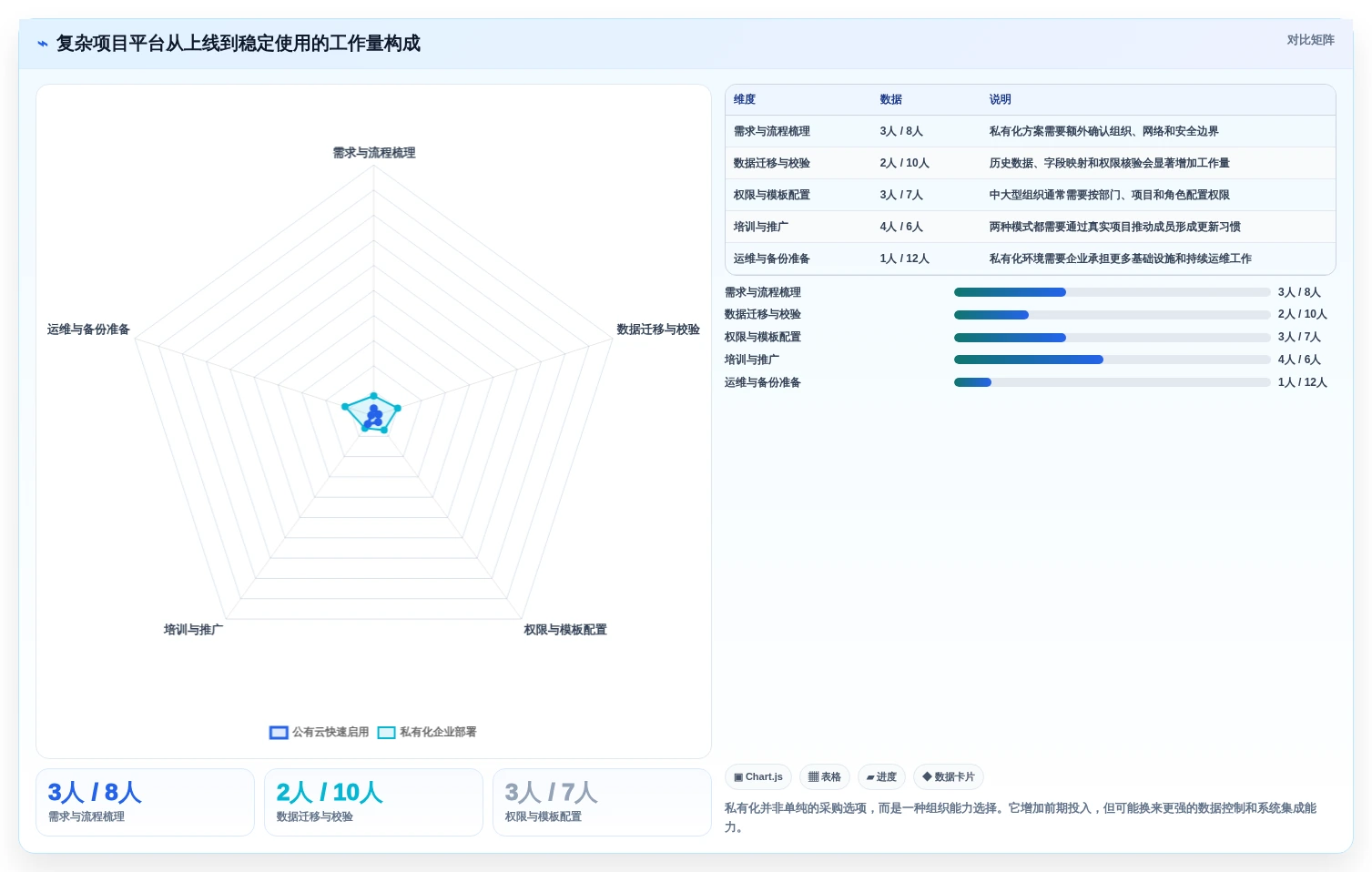Click the 进度 tag chip
Viewport: 1372px width, 872px height.
click(881, 777)
